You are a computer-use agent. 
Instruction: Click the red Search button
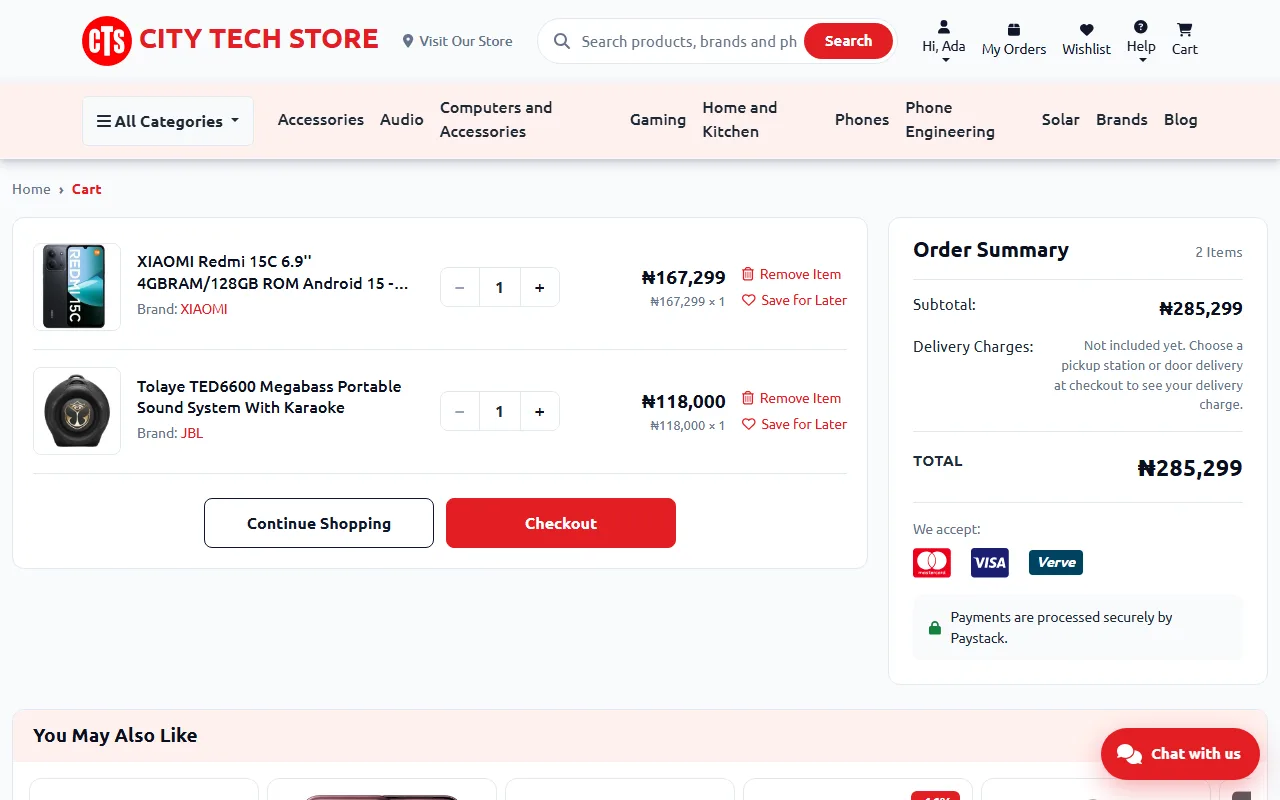(x=848, y=41)
